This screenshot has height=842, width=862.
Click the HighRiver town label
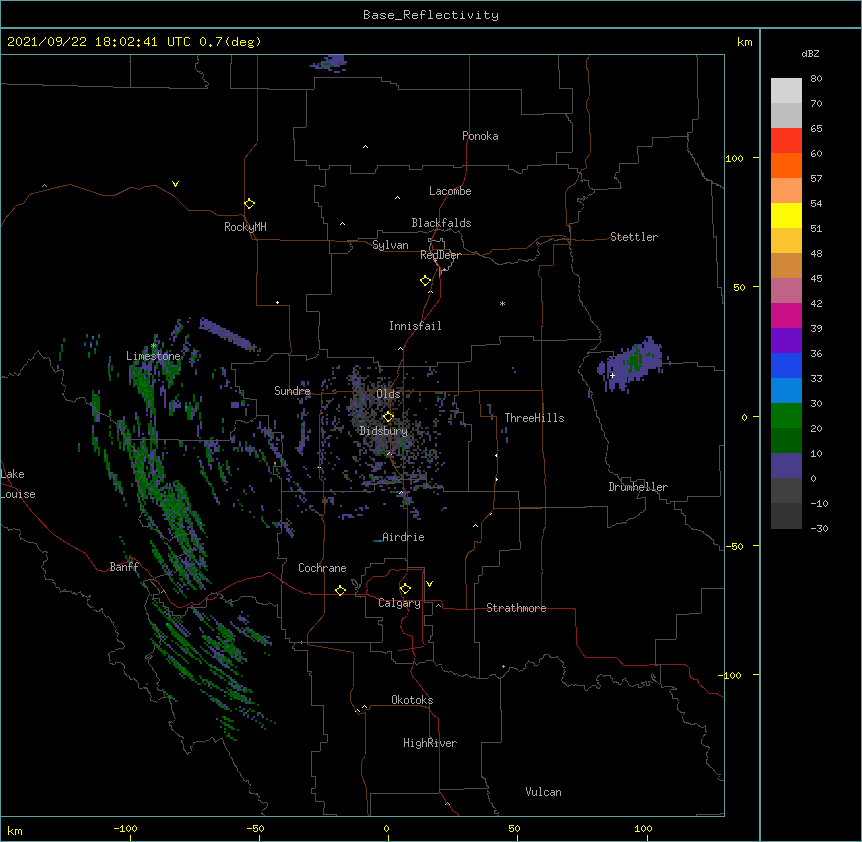tap(430, 743)
